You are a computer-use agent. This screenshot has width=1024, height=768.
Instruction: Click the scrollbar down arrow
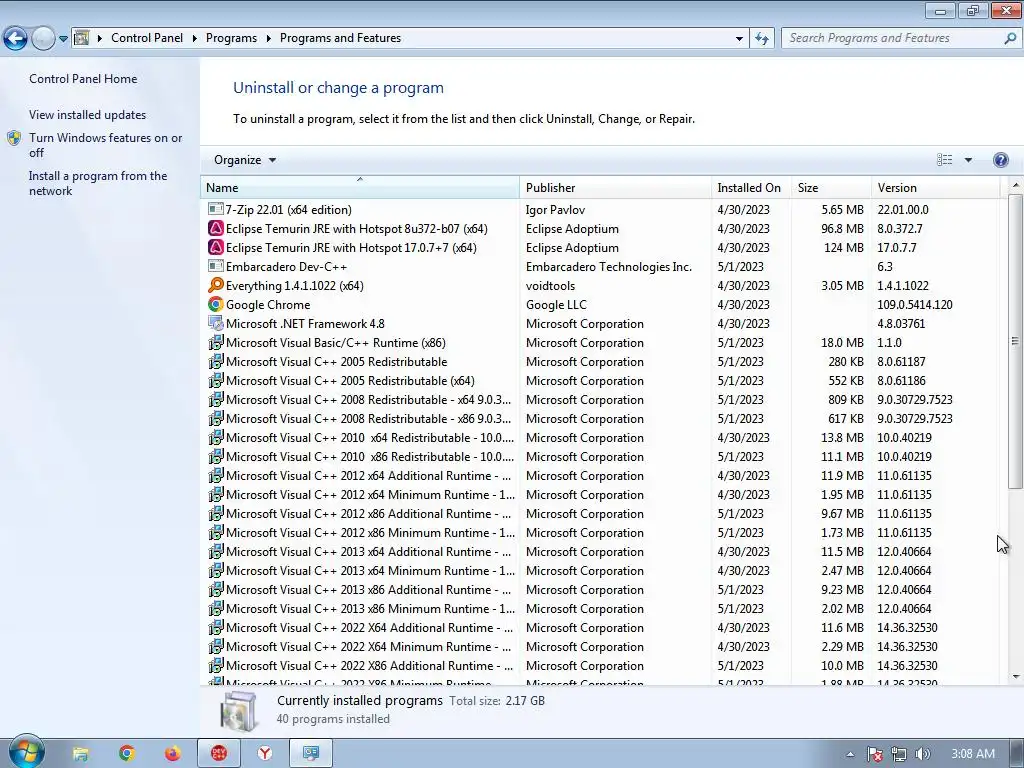[x=1015, y=677]
